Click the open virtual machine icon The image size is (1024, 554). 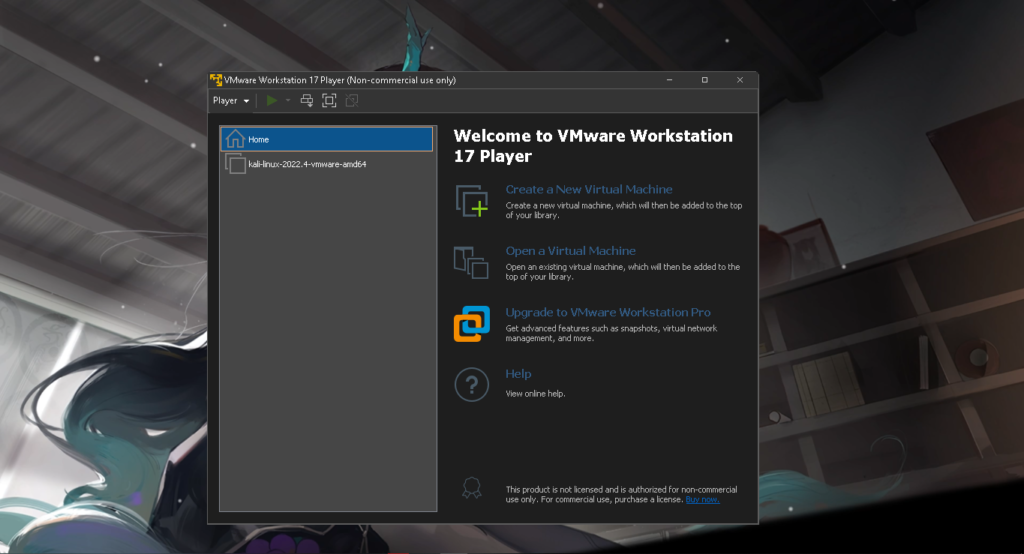(471, 263)
